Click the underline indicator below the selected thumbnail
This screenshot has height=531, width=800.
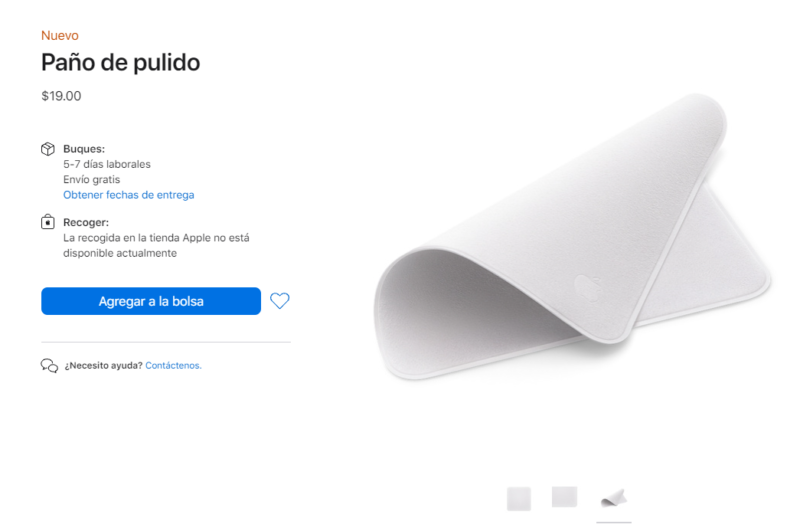(614, 522)
